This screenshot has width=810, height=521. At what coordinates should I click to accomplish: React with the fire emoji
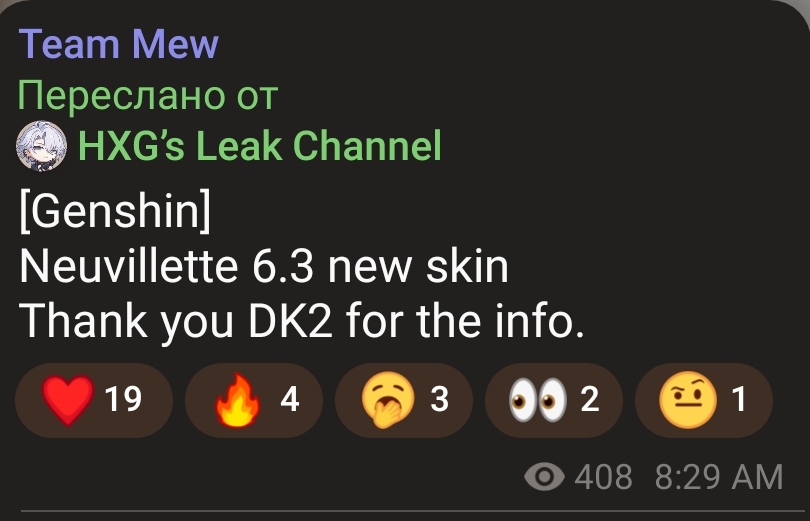(238, 400)
